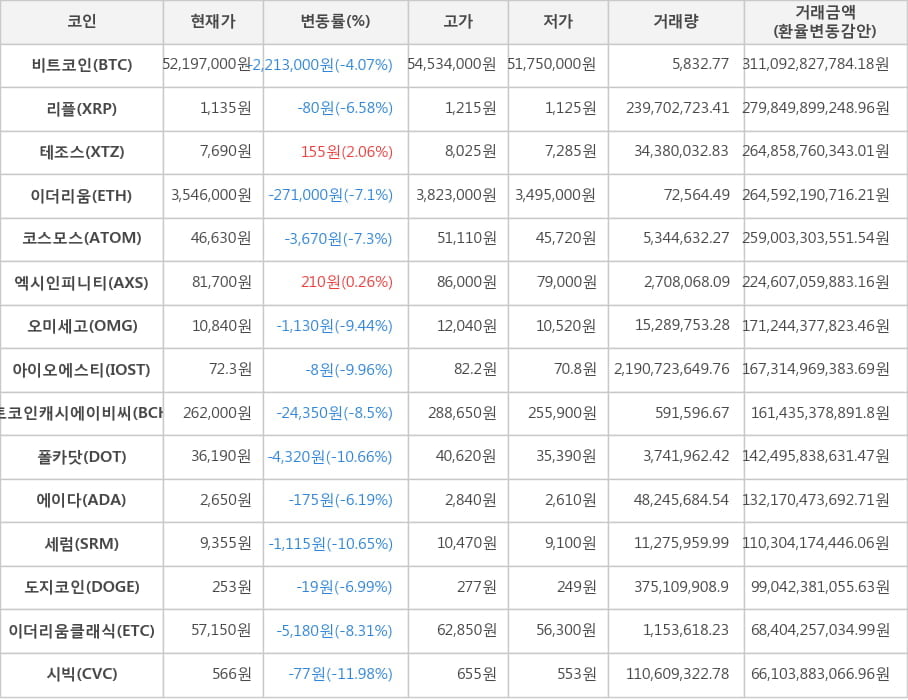Click change value -1,115원(-10.65%)
The image size is (908, 700).
coord(331,544)
